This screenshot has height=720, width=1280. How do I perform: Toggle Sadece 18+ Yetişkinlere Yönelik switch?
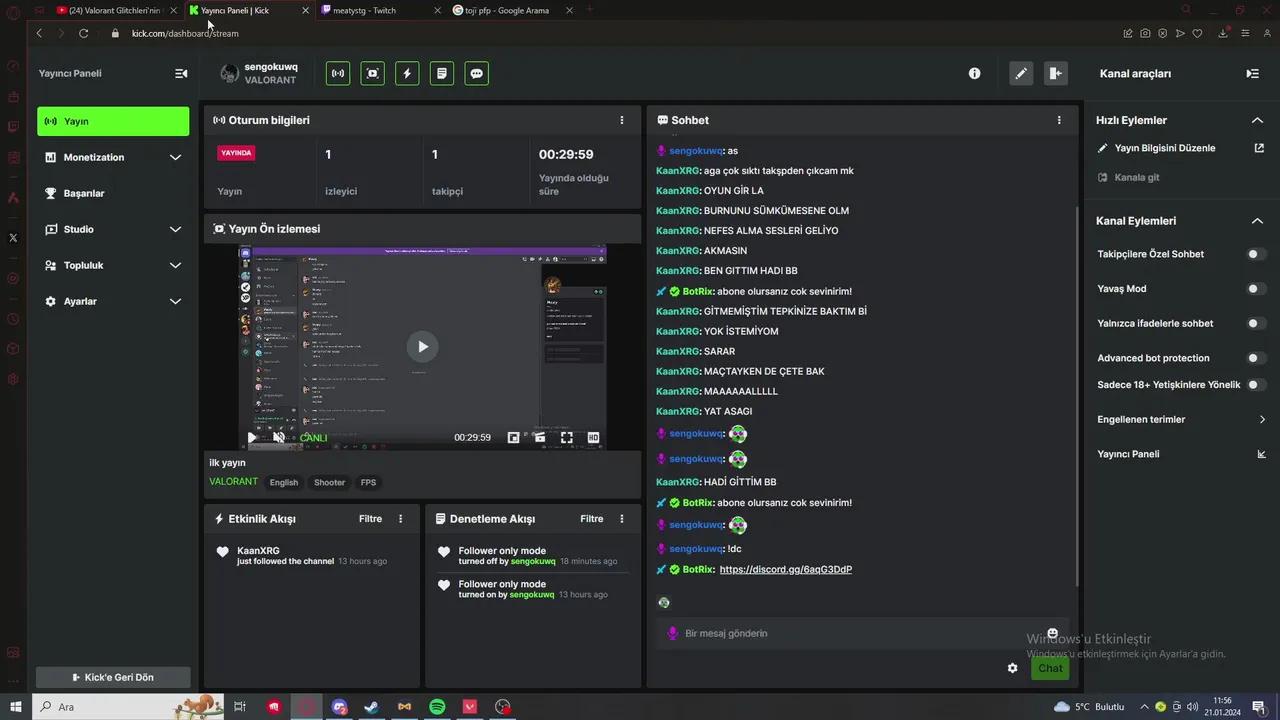pos(1256,385)
